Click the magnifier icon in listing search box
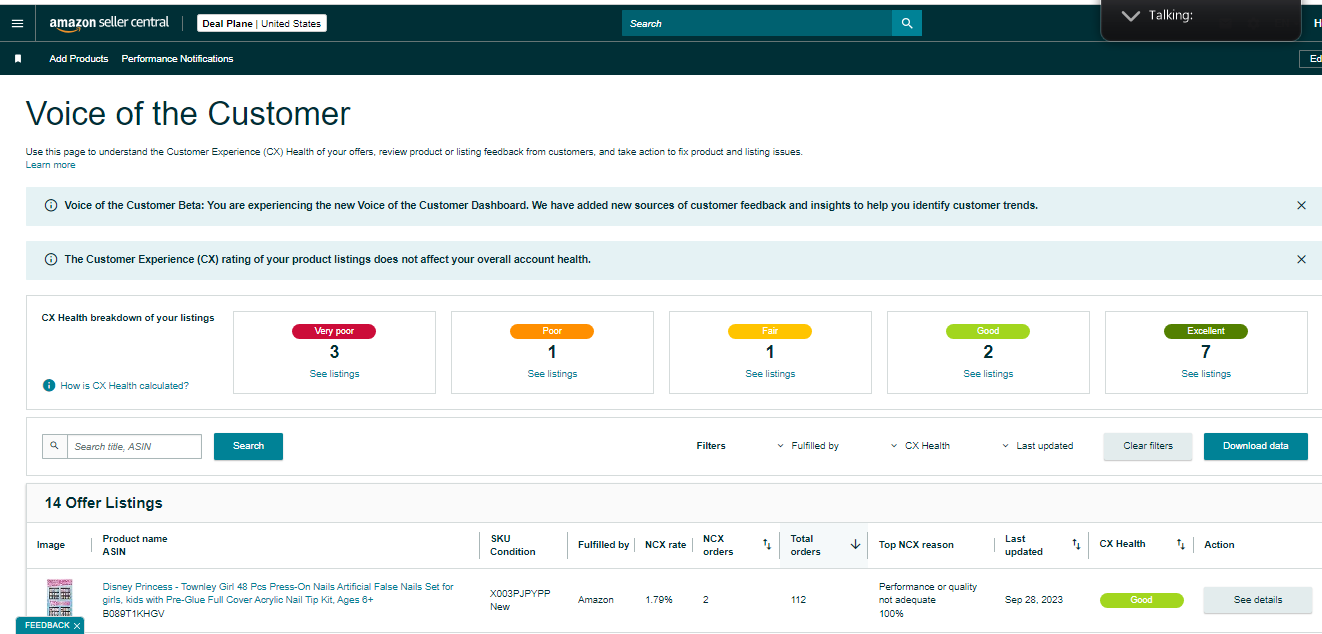This screenshot has width=1322, height=634. point(54,446)
